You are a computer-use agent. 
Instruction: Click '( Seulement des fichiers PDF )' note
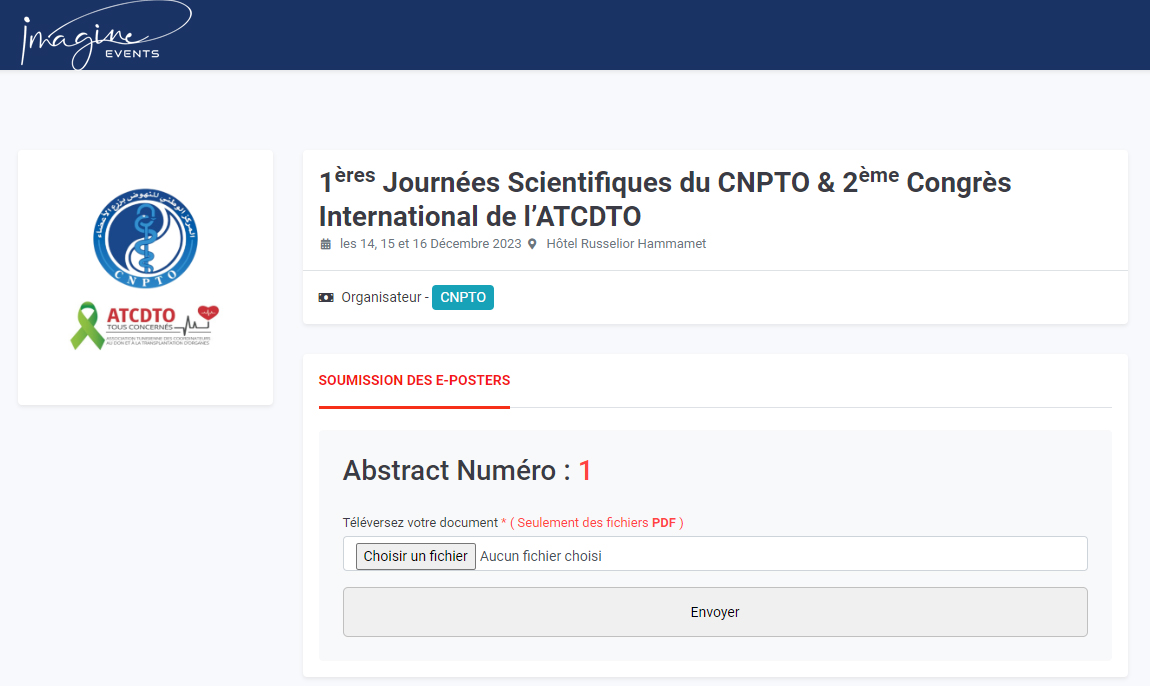[x=597, y=522]
